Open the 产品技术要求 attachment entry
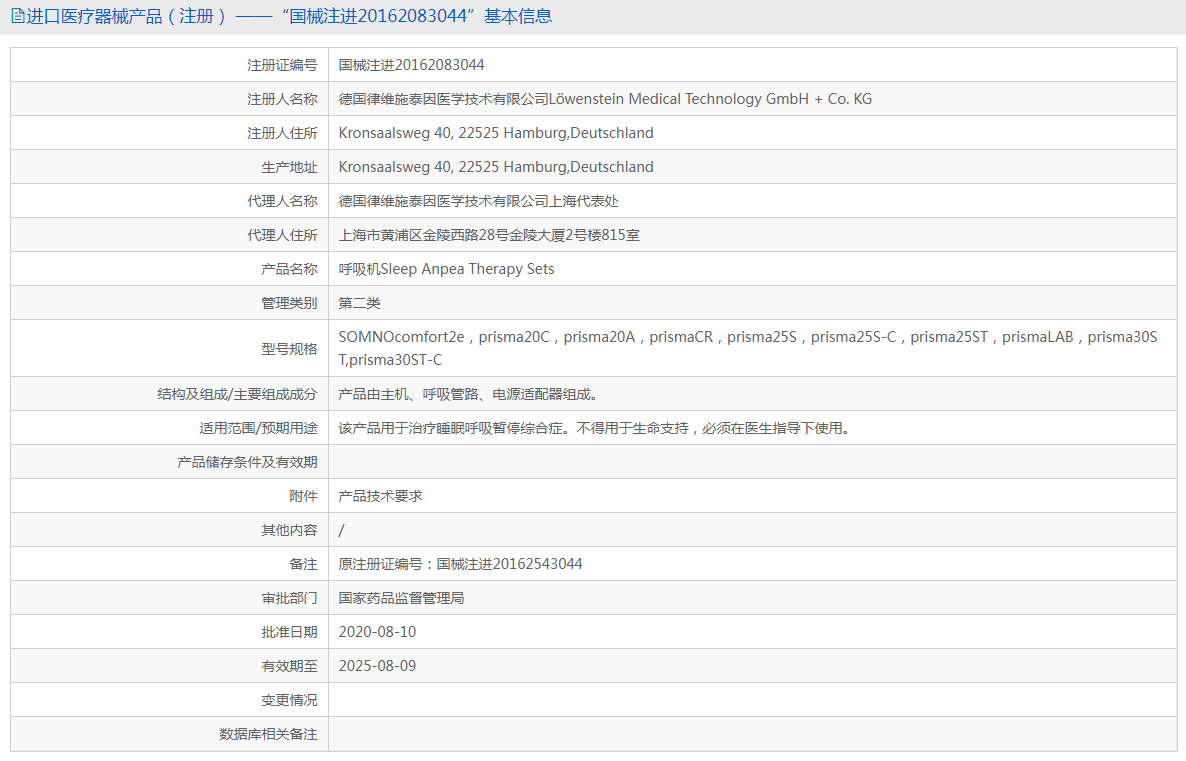Screen dimensions: 1186x761 coord(380,496)
